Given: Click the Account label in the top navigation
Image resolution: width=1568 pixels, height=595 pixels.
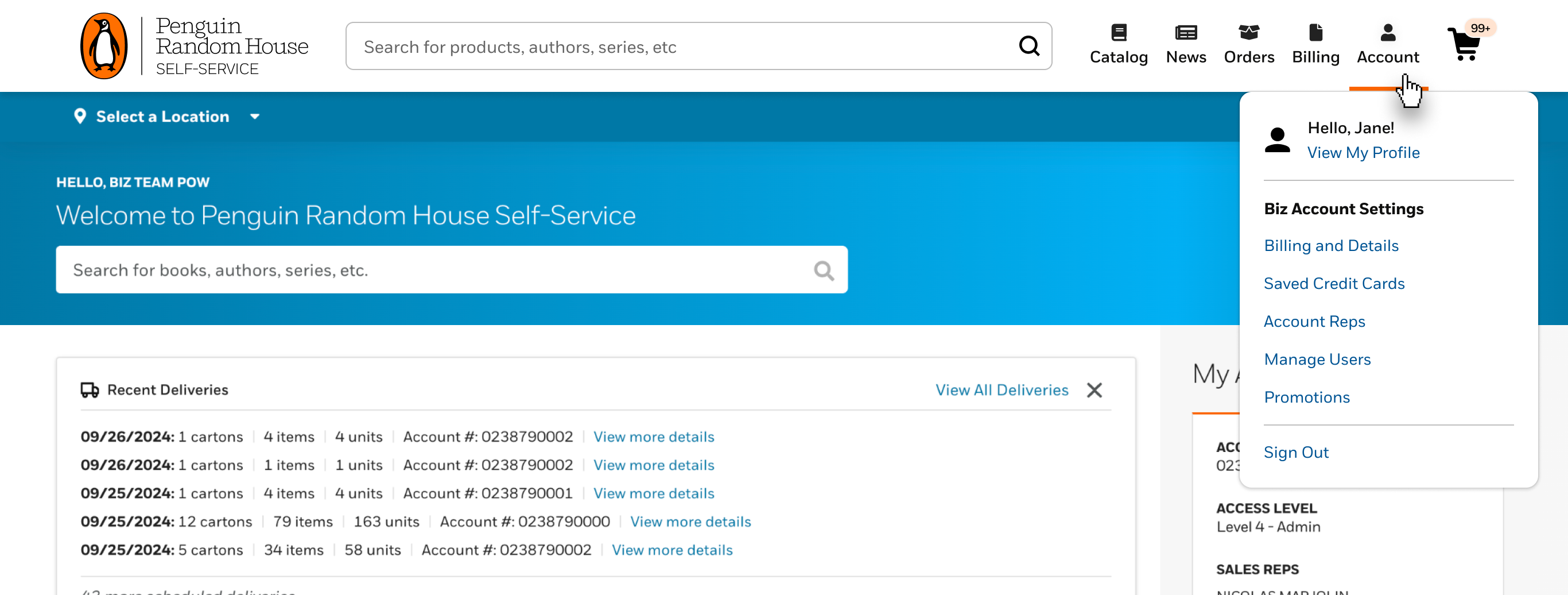Looking at the screenshot, I should 1388,57.
